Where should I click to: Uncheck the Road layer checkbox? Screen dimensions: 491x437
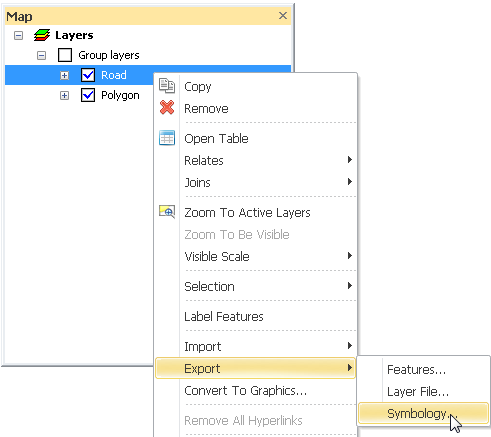point(88,75)
